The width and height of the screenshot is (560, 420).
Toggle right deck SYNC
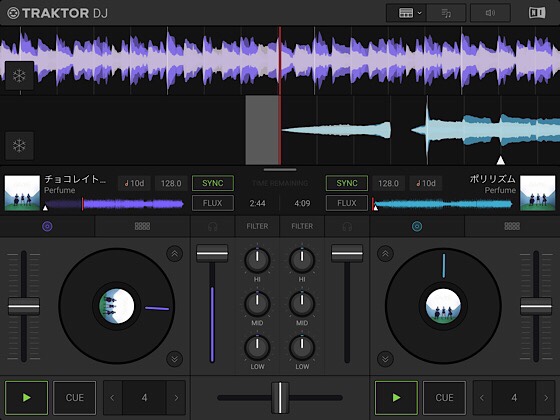pyautogui.click(x=347, y=183)
